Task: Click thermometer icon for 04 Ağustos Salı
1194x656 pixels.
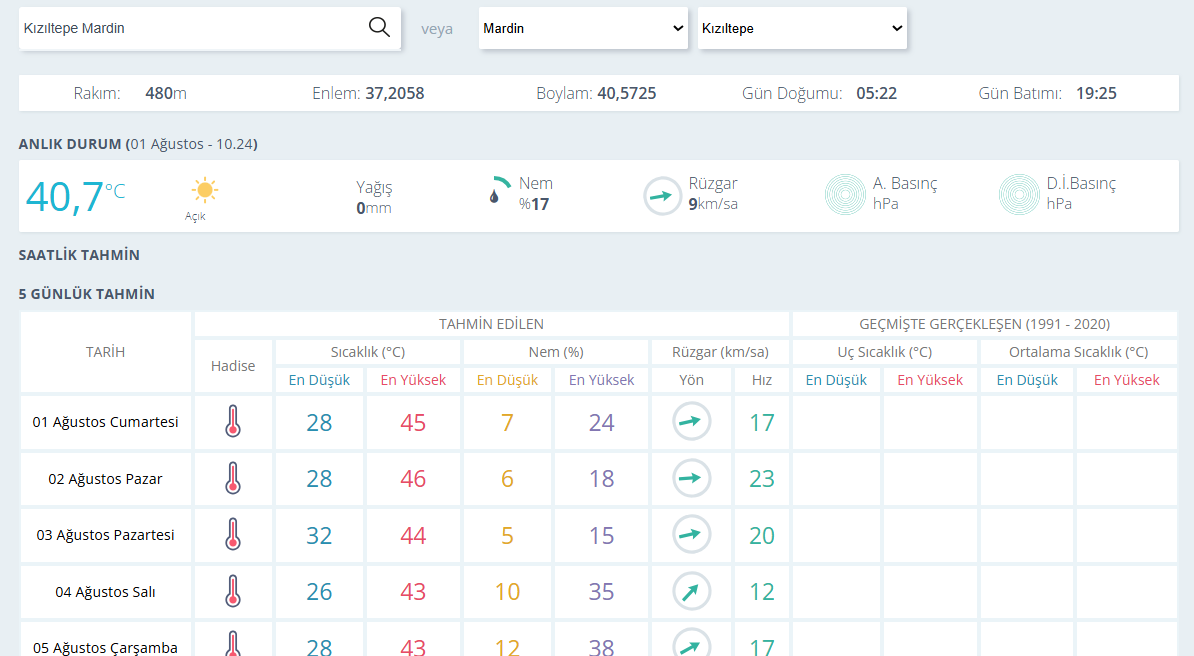Action: pyautogui.click(x=233, y=591)
